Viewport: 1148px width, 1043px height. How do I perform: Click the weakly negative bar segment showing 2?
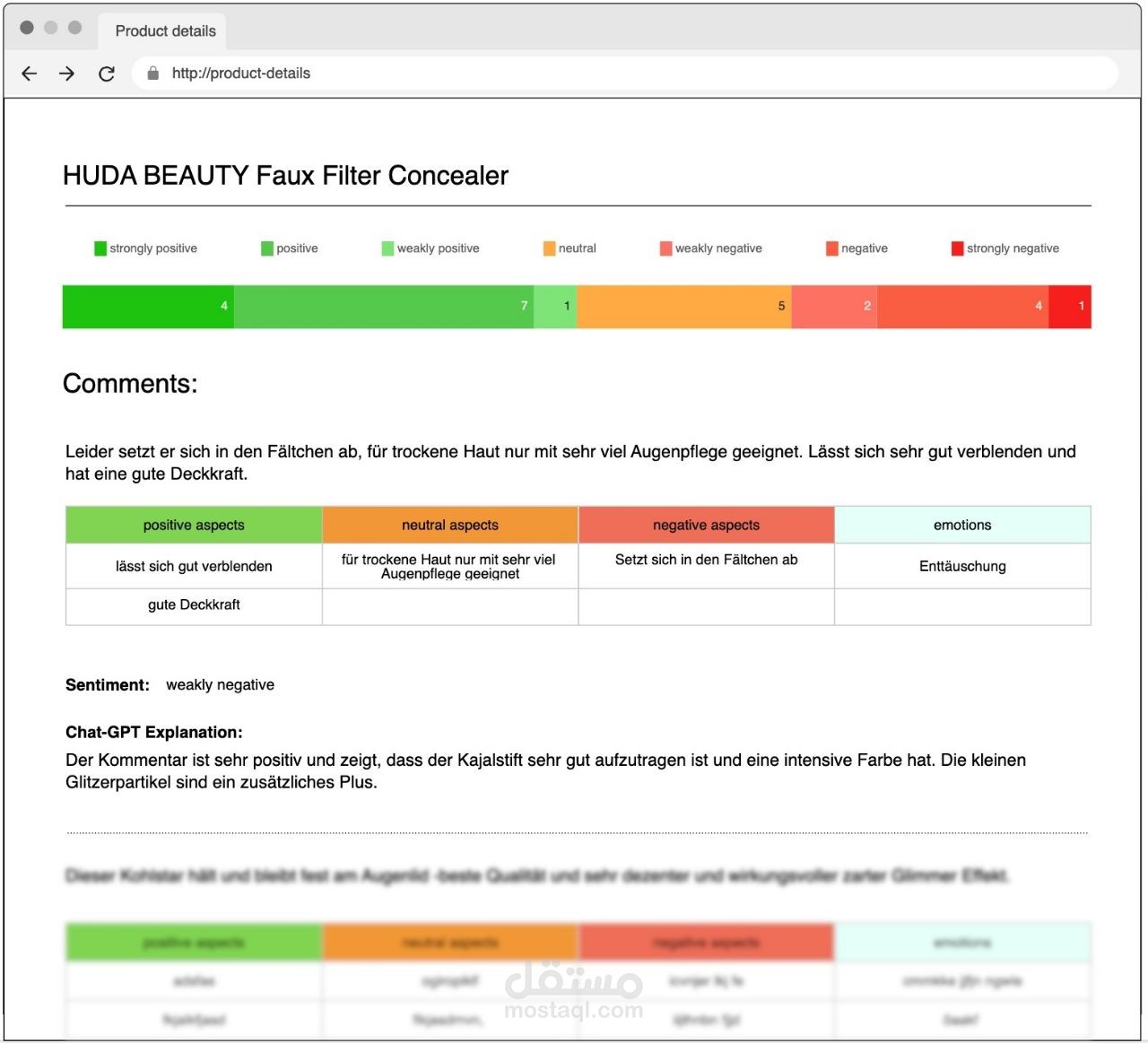pyautogui.click(x=834, y=307)
